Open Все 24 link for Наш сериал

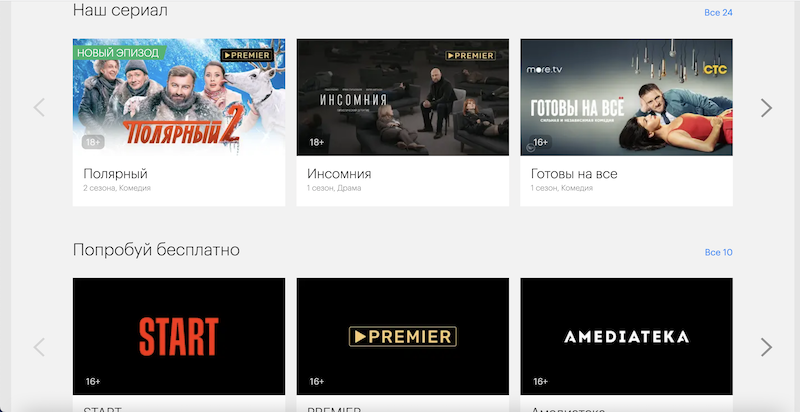tap(718, 13)
